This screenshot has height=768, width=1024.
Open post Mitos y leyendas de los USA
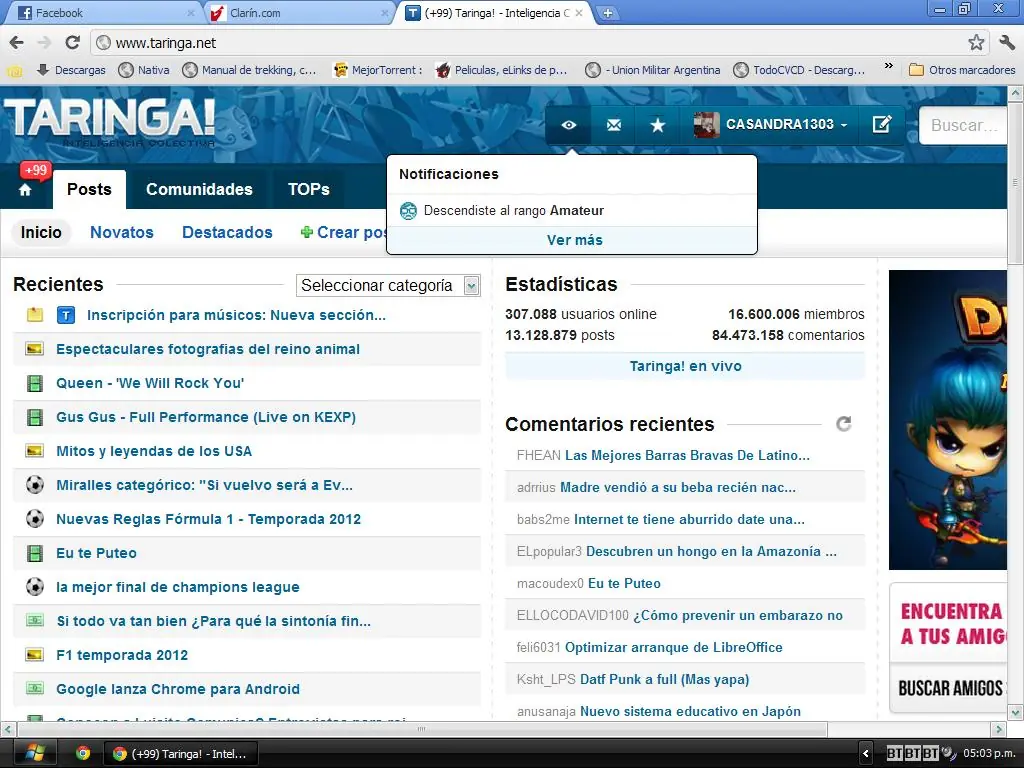point(154,451)
